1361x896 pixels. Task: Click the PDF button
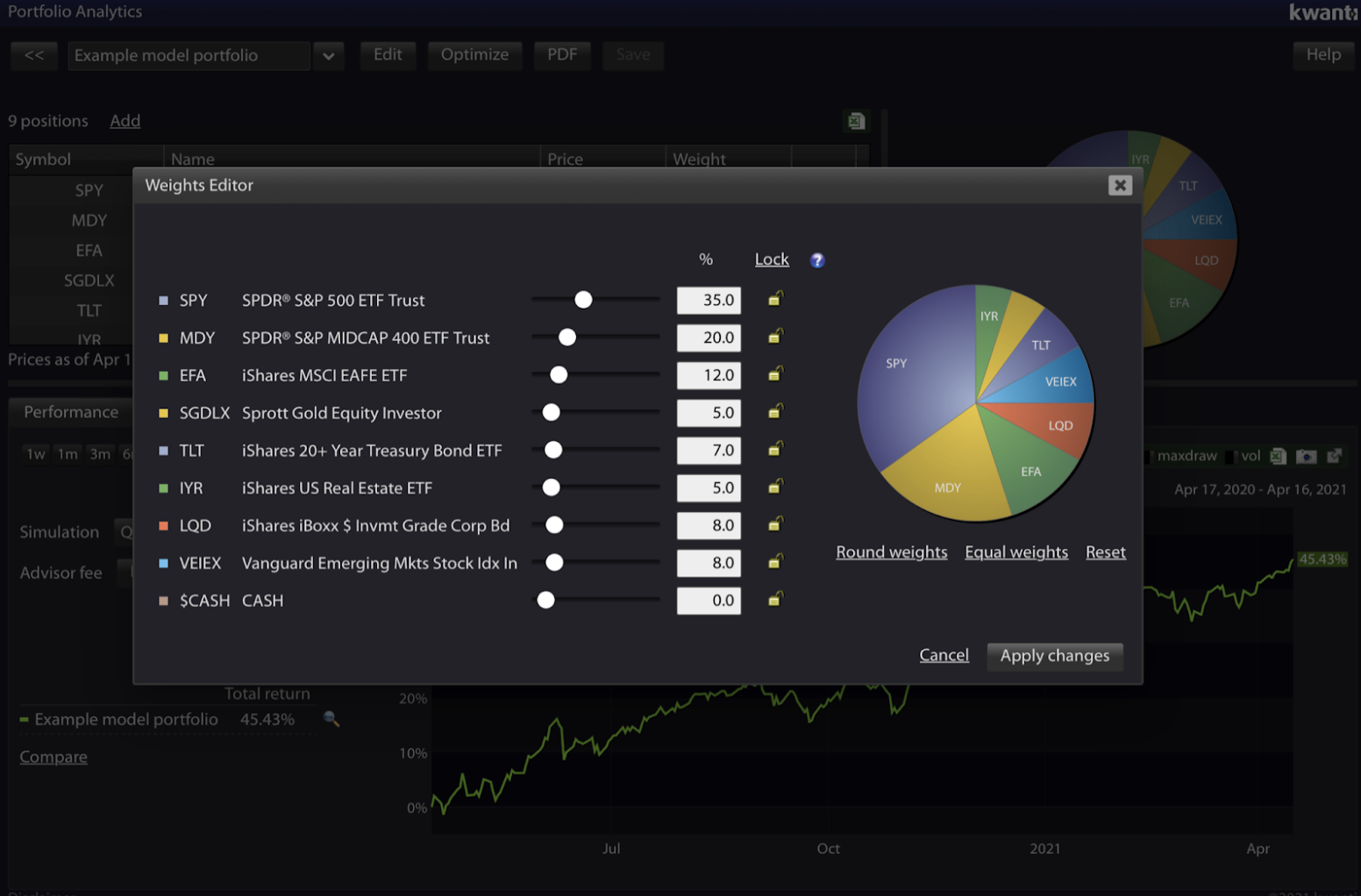coord(562,55)
